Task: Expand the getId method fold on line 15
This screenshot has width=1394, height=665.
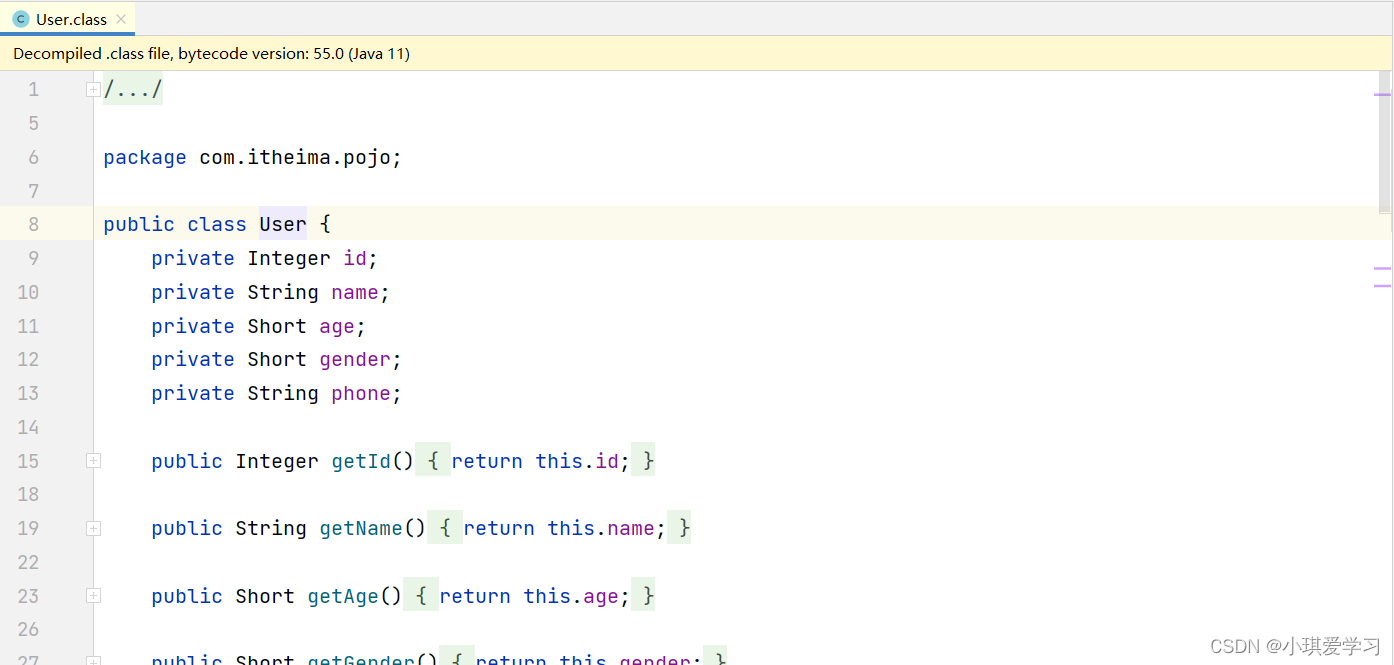Action: (93, 461)
